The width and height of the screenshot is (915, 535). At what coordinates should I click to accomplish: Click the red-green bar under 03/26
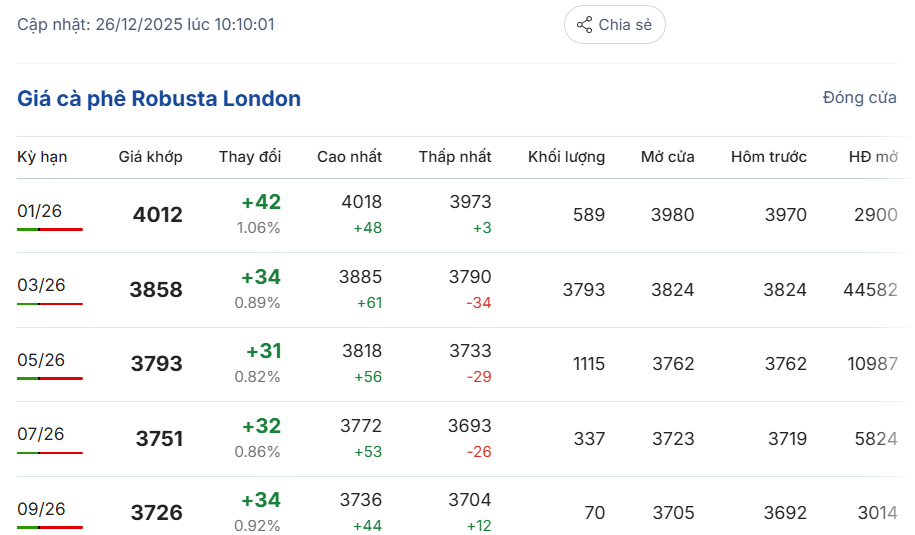click(x=50, y=304)
